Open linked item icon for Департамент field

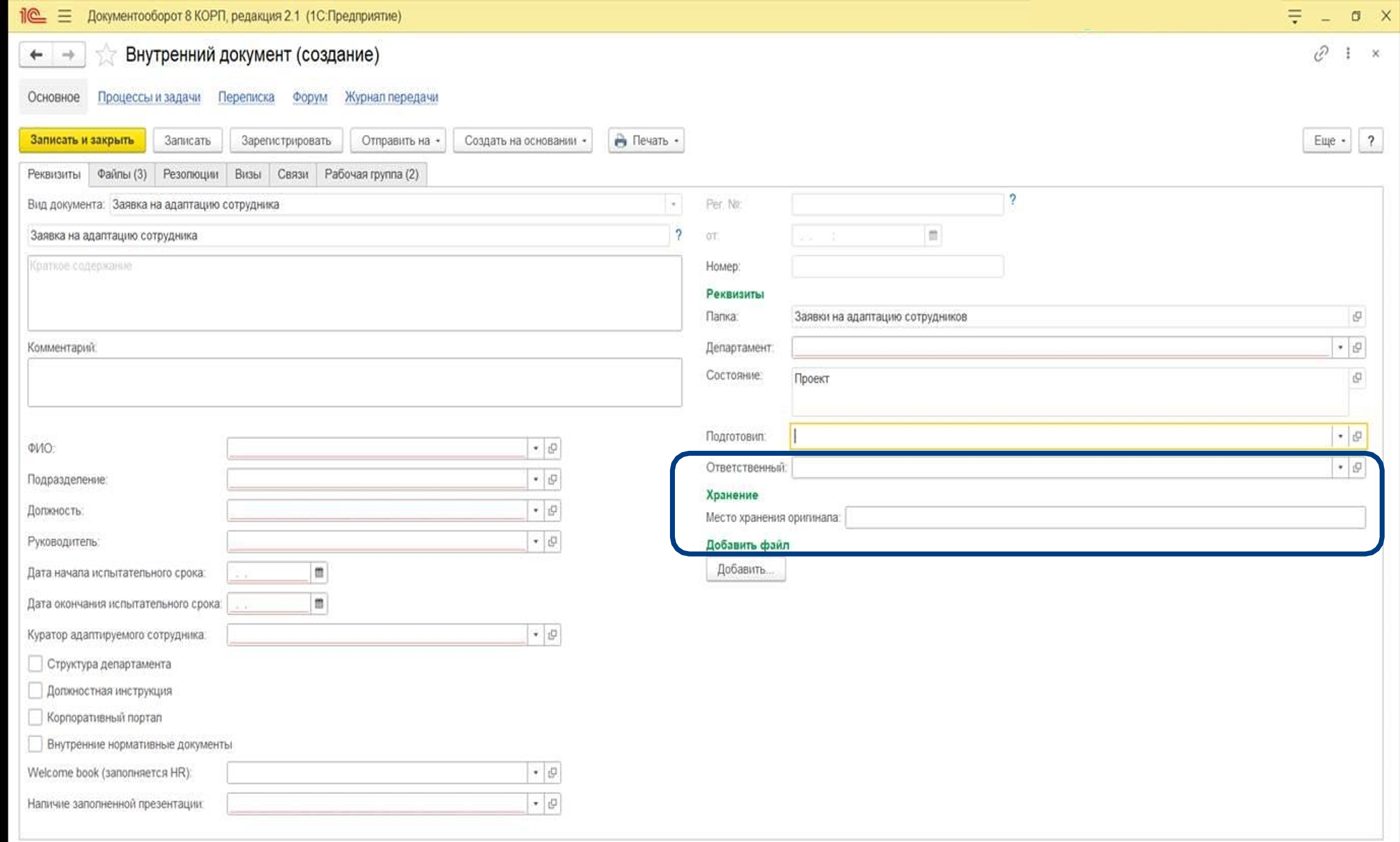pyautogui.click(x=1356, y=347)
